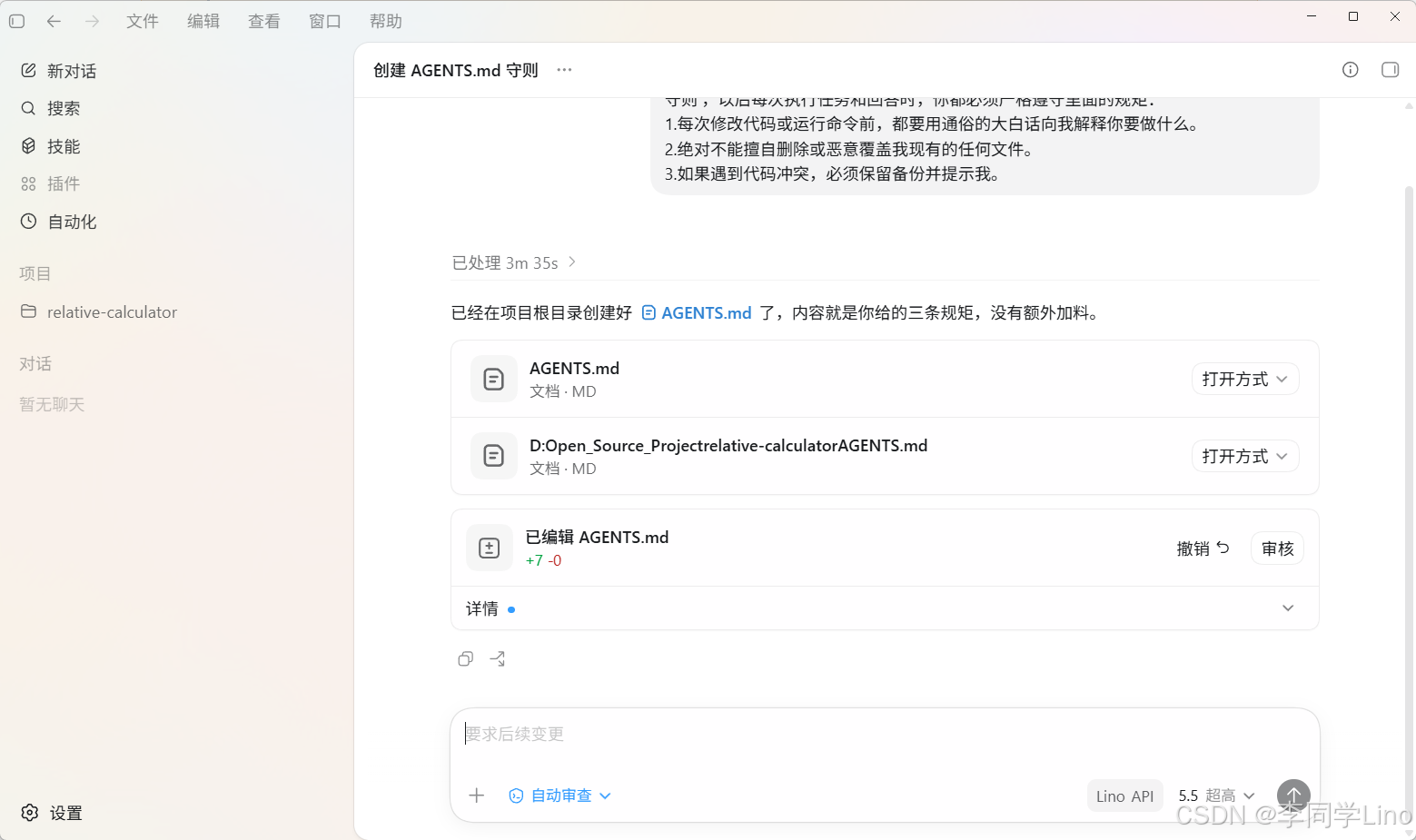Open the three-dot menu beside the title

(x=564, y=70)
